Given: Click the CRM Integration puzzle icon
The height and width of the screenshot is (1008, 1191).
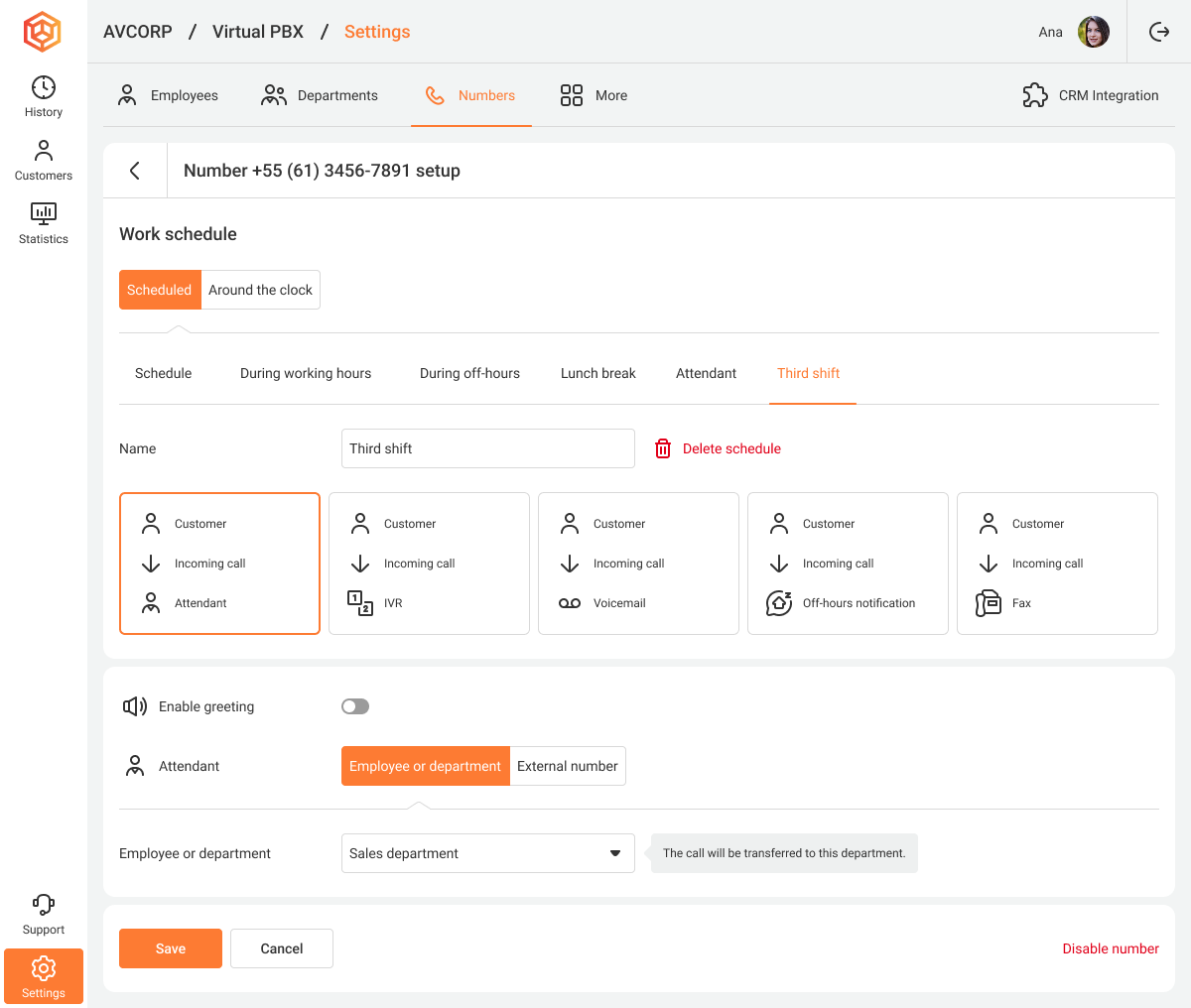Looking at the screenshot, I should pyautogui.click(x=1035, y=95).
